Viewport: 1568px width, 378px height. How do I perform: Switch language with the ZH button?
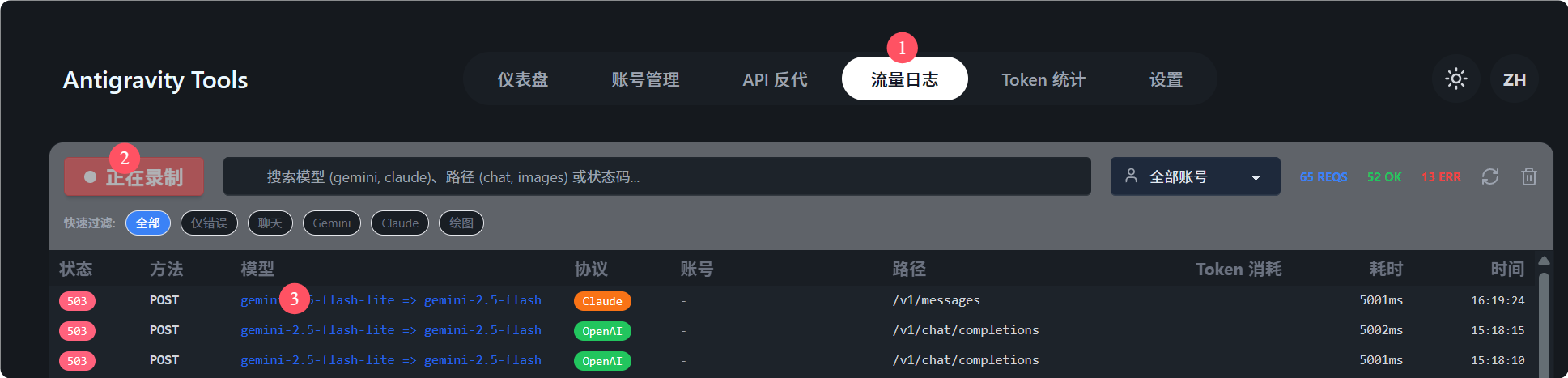pyautogui.click(x=1514, y=79)
